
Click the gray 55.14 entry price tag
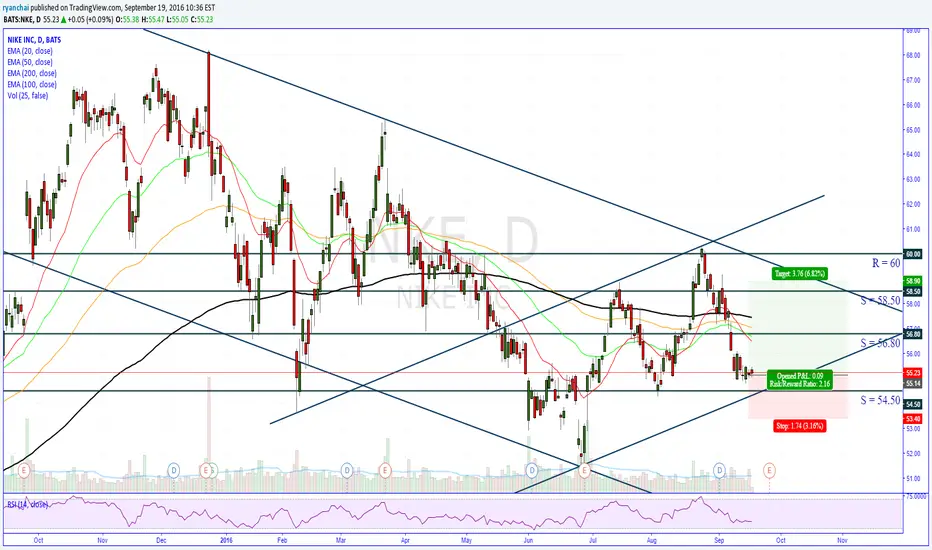pyautogui.click(x=912, y=384)
